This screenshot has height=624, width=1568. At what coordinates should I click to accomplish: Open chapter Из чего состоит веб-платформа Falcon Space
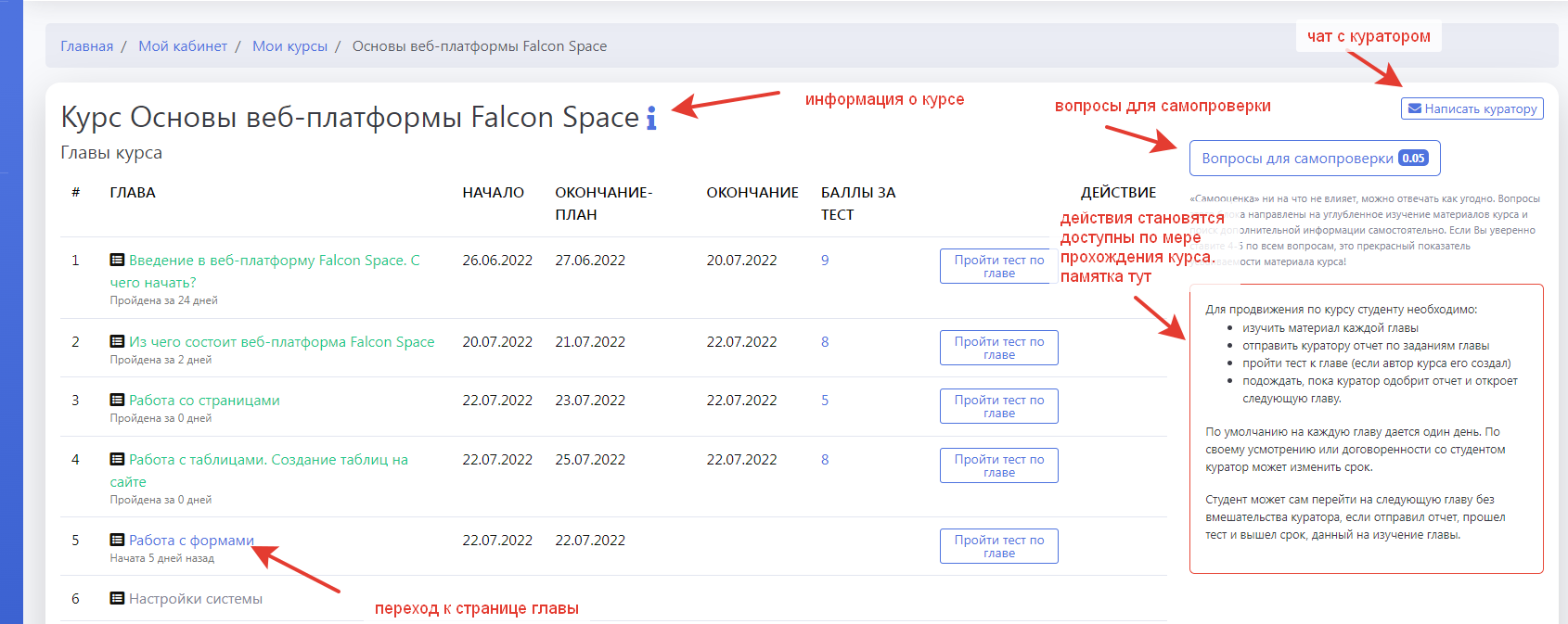pyautogui.click(x=281, y=342)
